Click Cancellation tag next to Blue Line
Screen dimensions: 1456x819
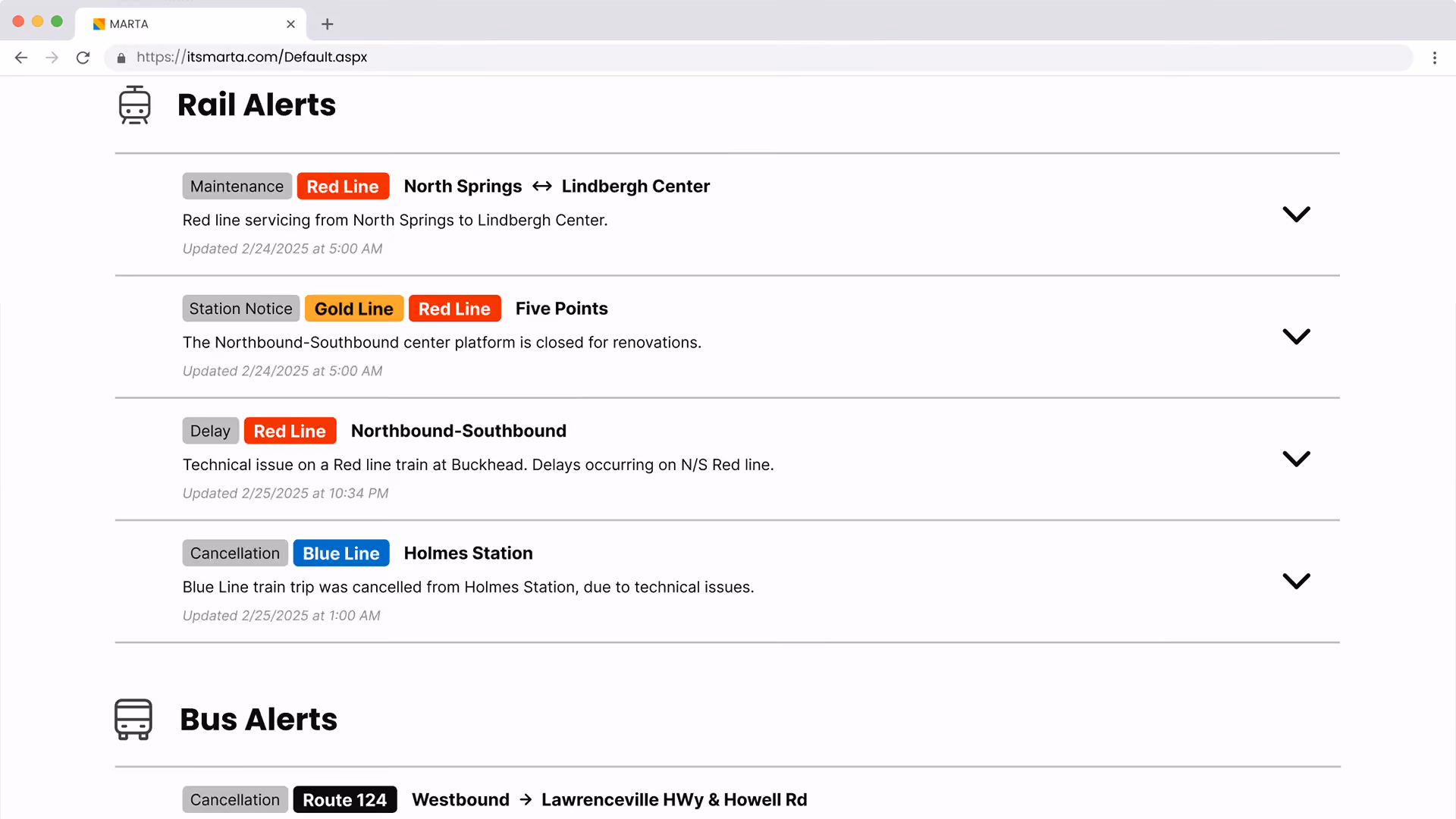235,553
